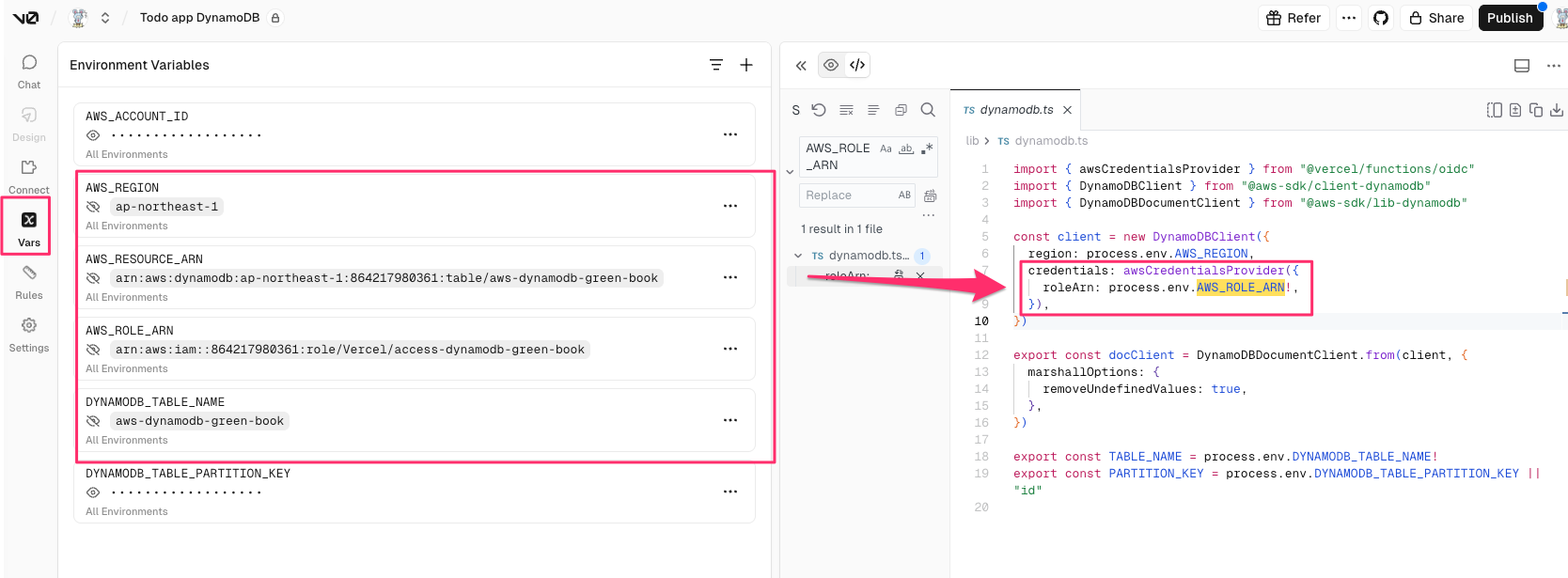This screenshot has width=1568, height=578.
Task: Add a new environment variable with plus icon
Action: pyautogui.click(x=746, y=65)
